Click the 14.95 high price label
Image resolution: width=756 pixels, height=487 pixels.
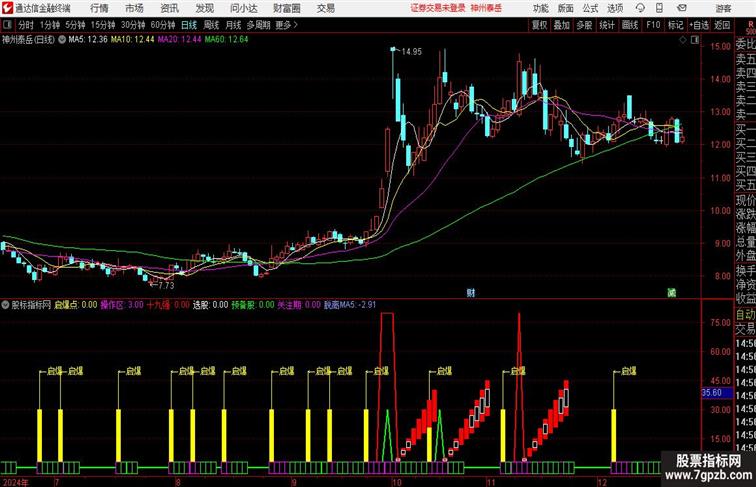[x=411, y=52]
